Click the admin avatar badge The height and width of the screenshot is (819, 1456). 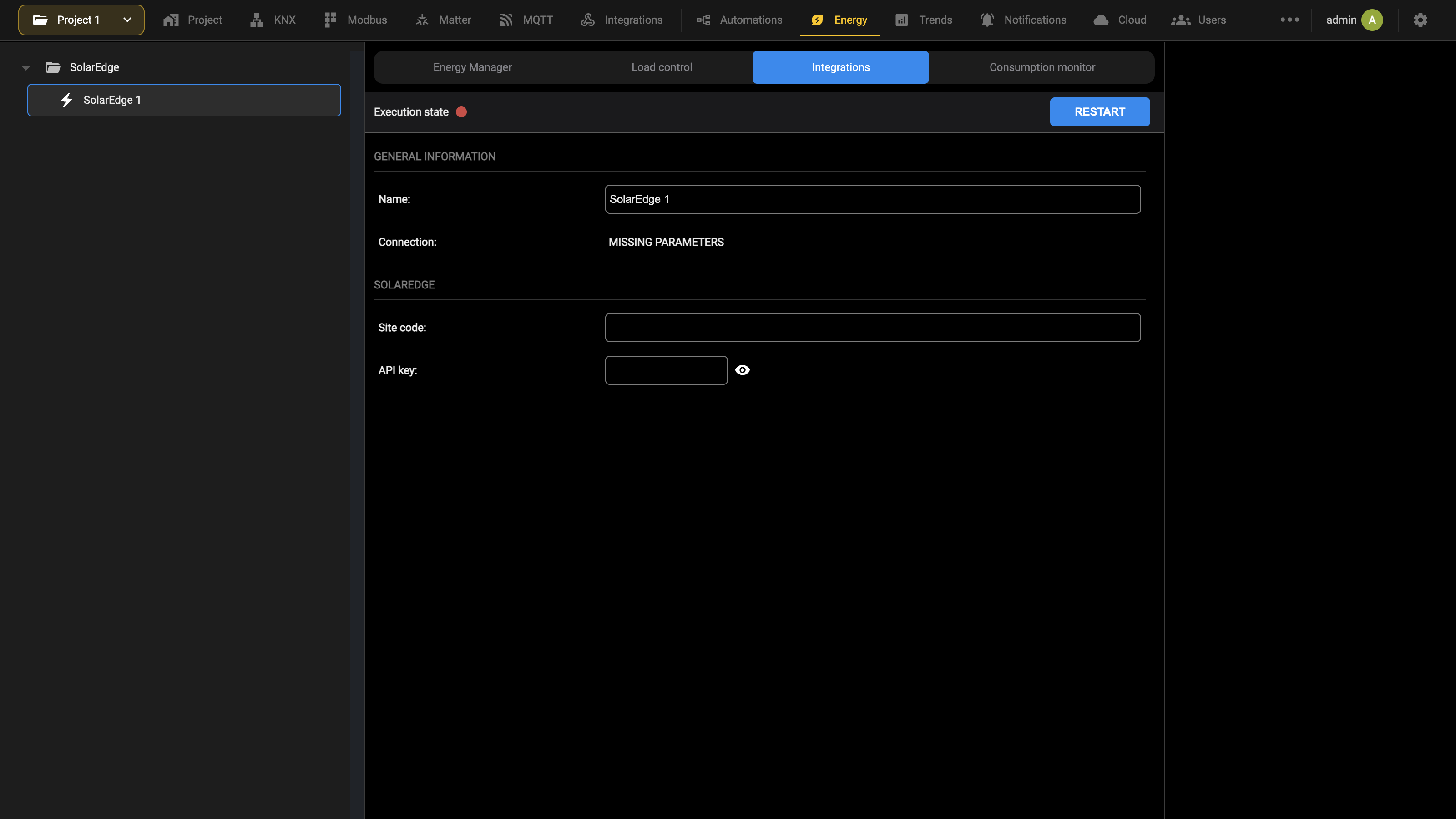click(x=1372, y=20)
